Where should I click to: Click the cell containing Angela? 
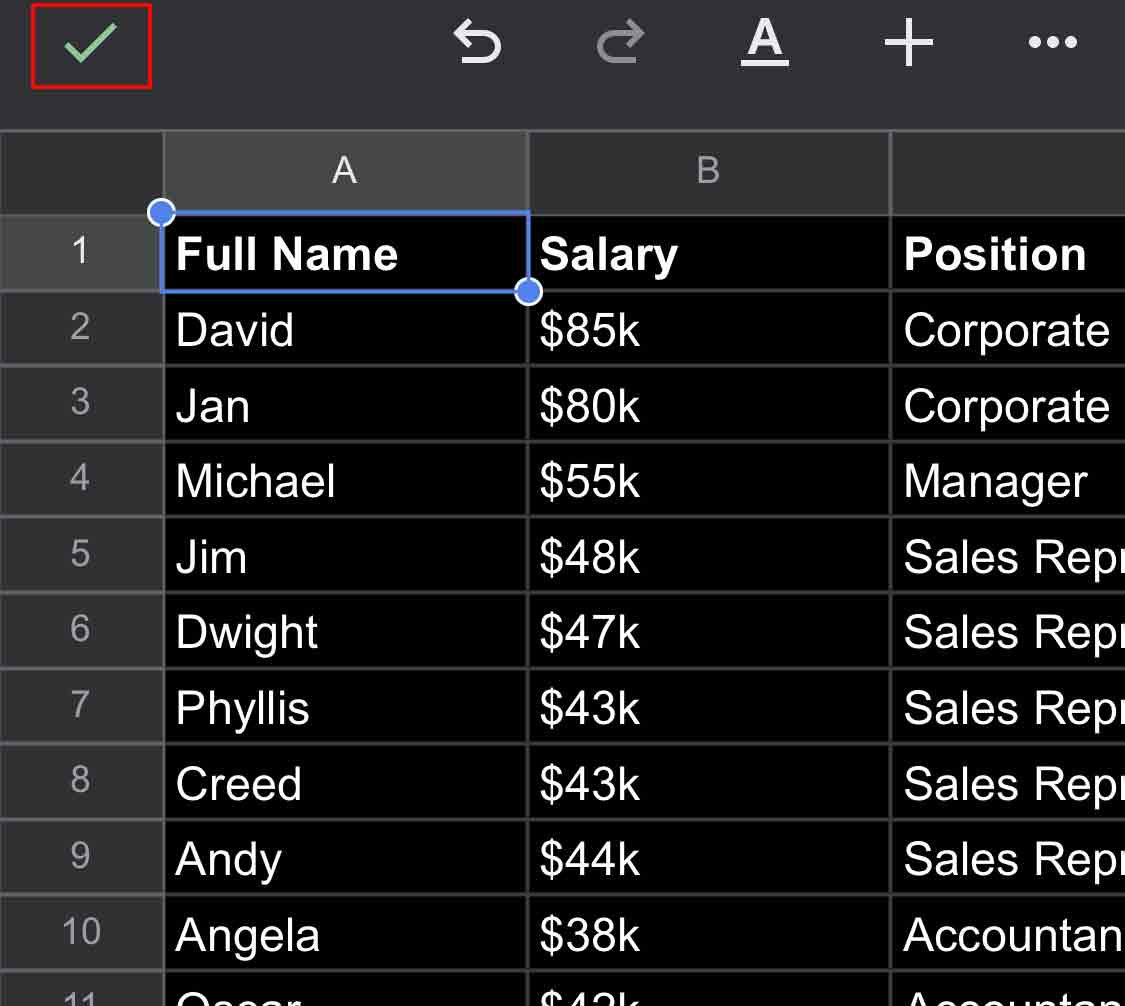point(345,935)
